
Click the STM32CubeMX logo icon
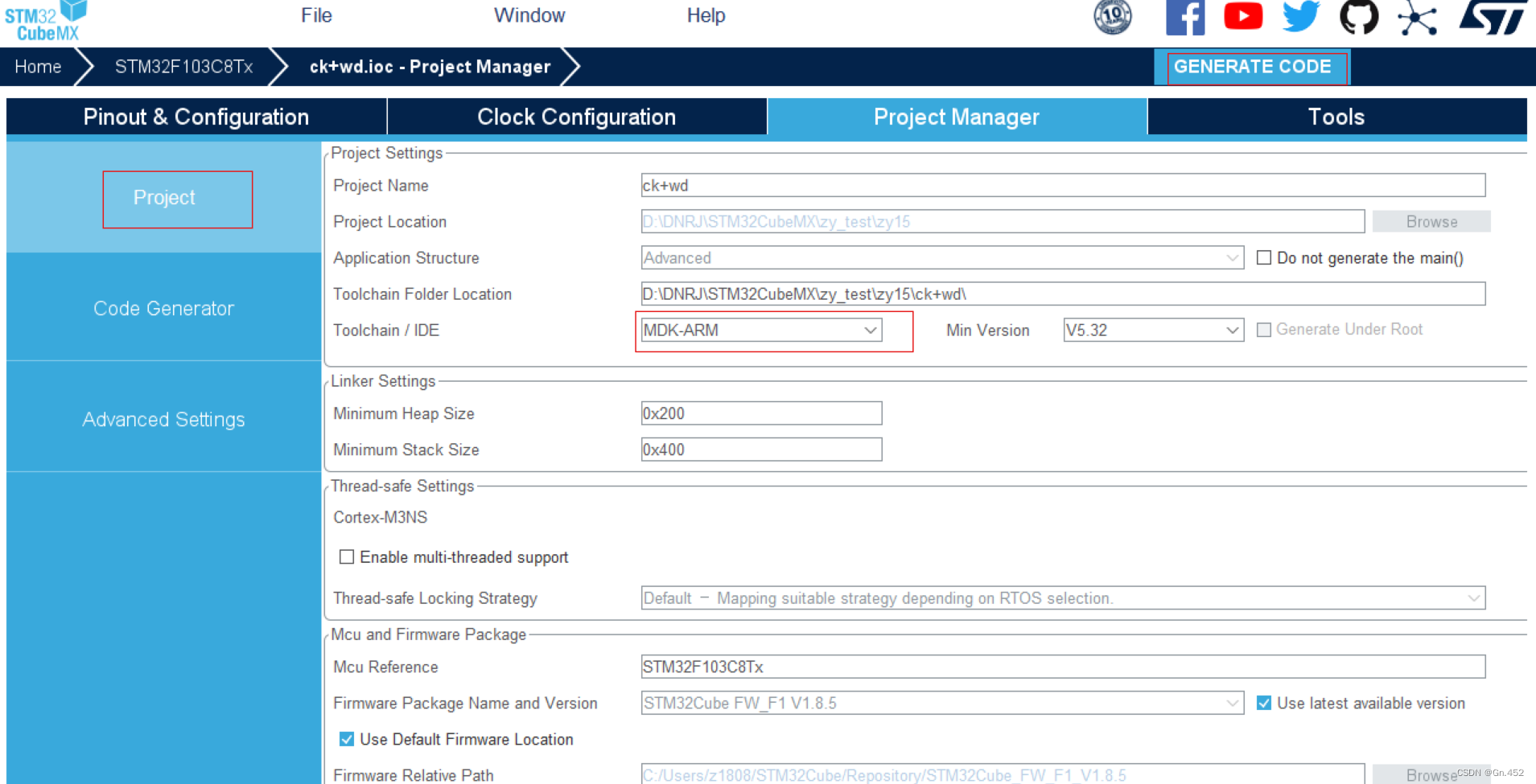46,21
